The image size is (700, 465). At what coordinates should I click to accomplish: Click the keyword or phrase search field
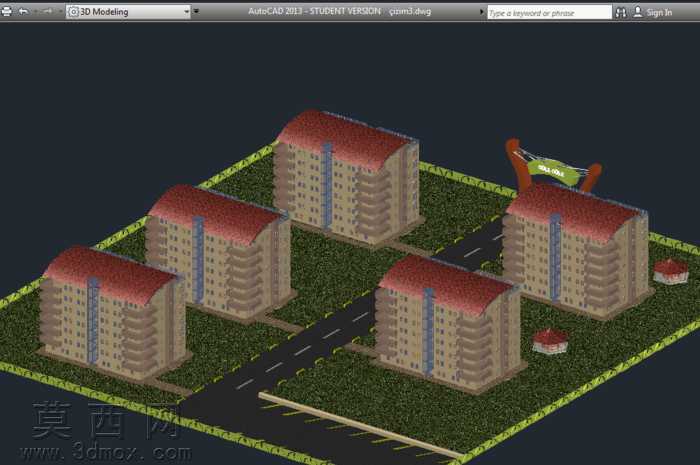tap(549, 12)
